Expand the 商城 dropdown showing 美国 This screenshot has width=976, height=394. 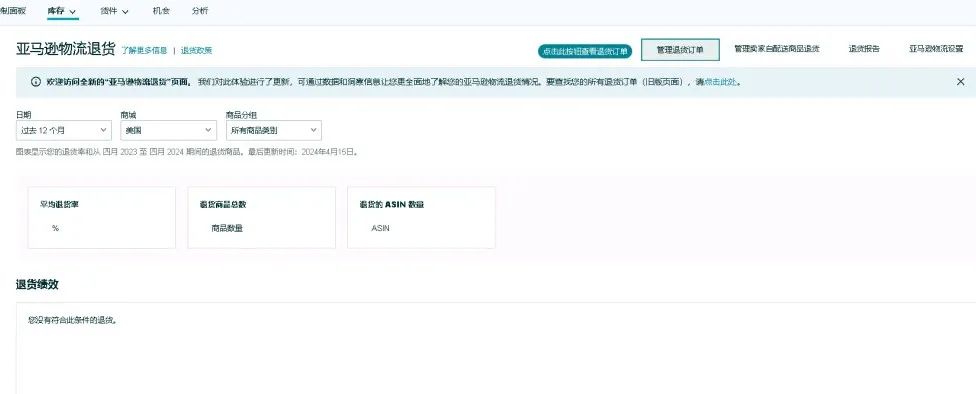169,130
